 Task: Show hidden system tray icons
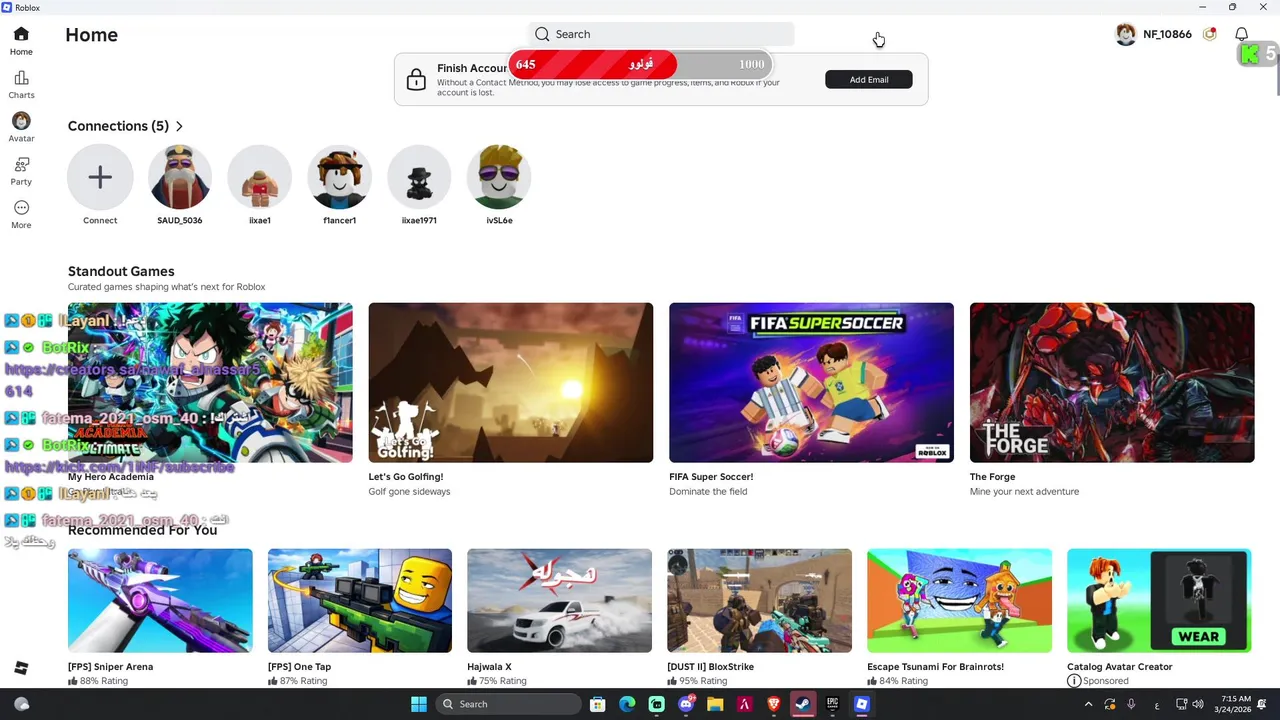(x=1089, y=704)
